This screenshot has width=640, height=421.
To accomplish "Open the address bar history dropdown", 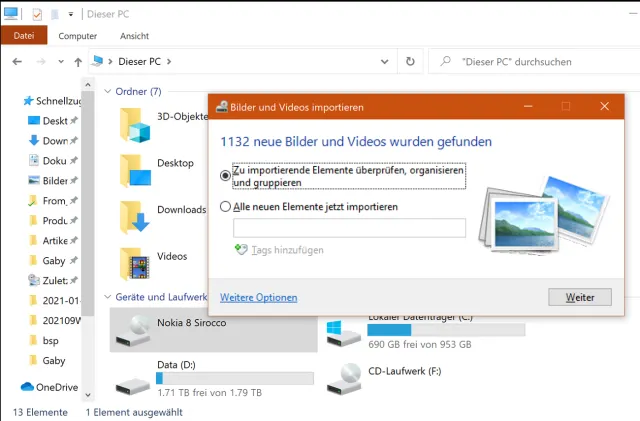I will click(x=384, y=62).
